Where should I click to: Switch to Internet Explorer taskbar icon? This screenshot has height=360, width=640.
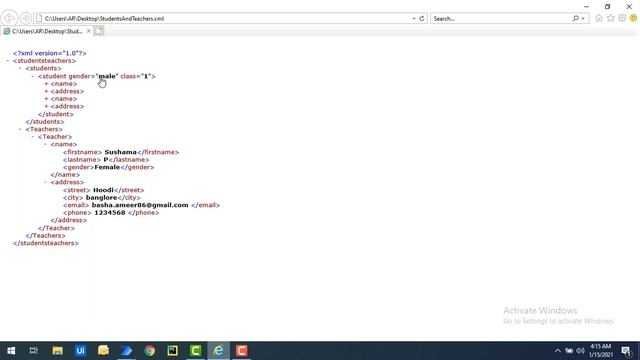[218, 351]
